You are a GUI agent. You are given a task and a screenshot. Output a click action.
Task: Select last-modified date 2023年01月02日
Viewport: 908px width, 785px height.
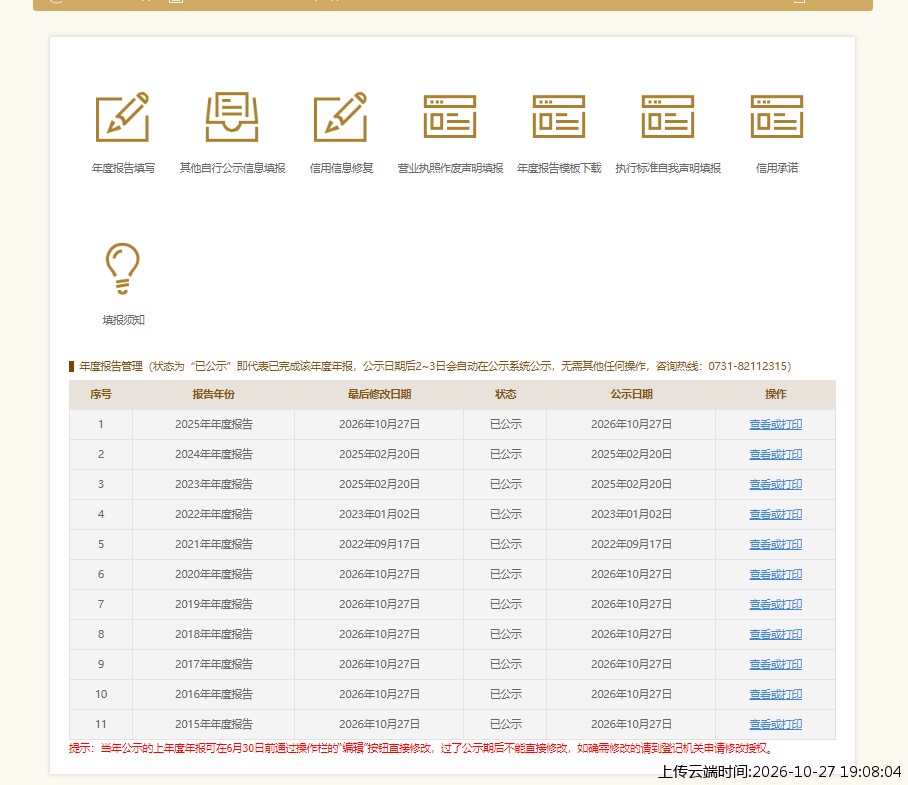coord(379,515)
